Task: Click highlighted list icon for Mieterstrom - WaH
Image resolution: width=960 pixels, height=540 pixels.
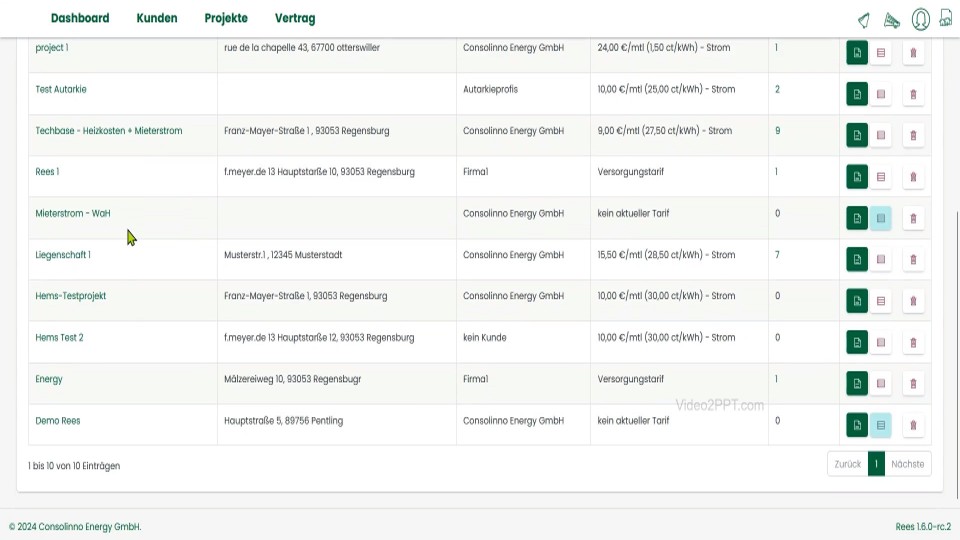Action: pos(880,218)
